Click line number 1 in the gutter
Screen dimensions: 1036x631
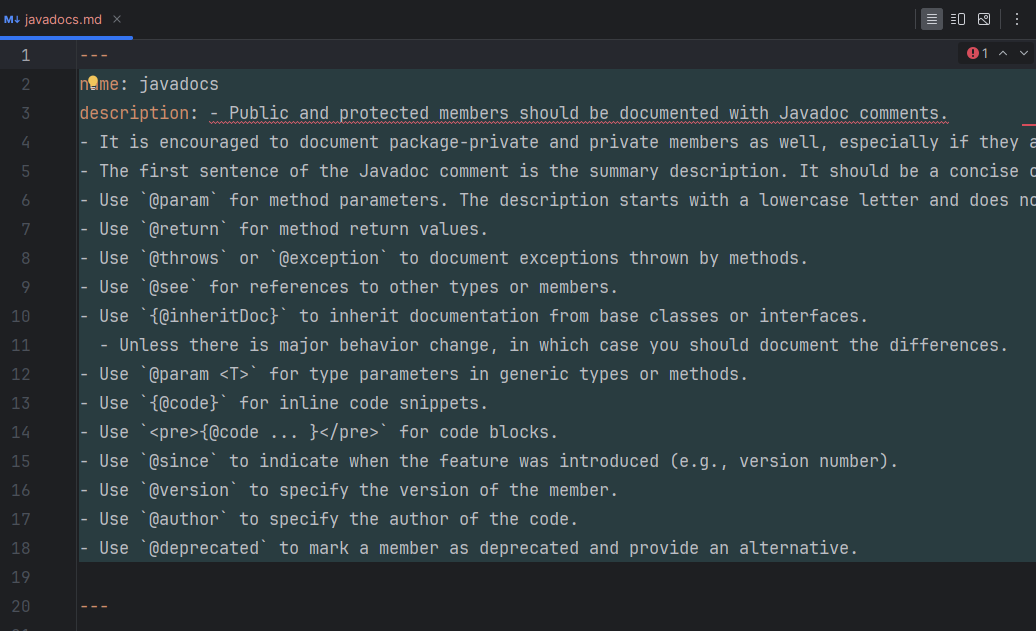point(25,56)
